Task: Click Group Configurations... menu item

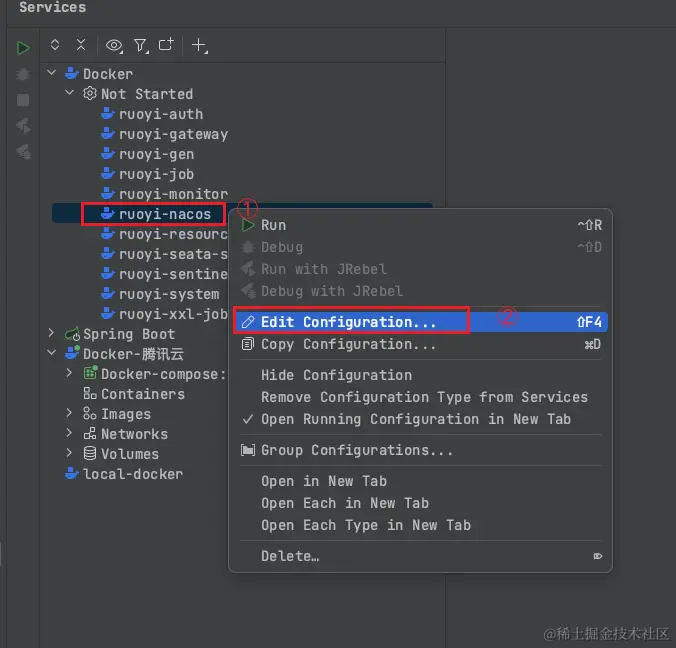Action: click(356, 450)
